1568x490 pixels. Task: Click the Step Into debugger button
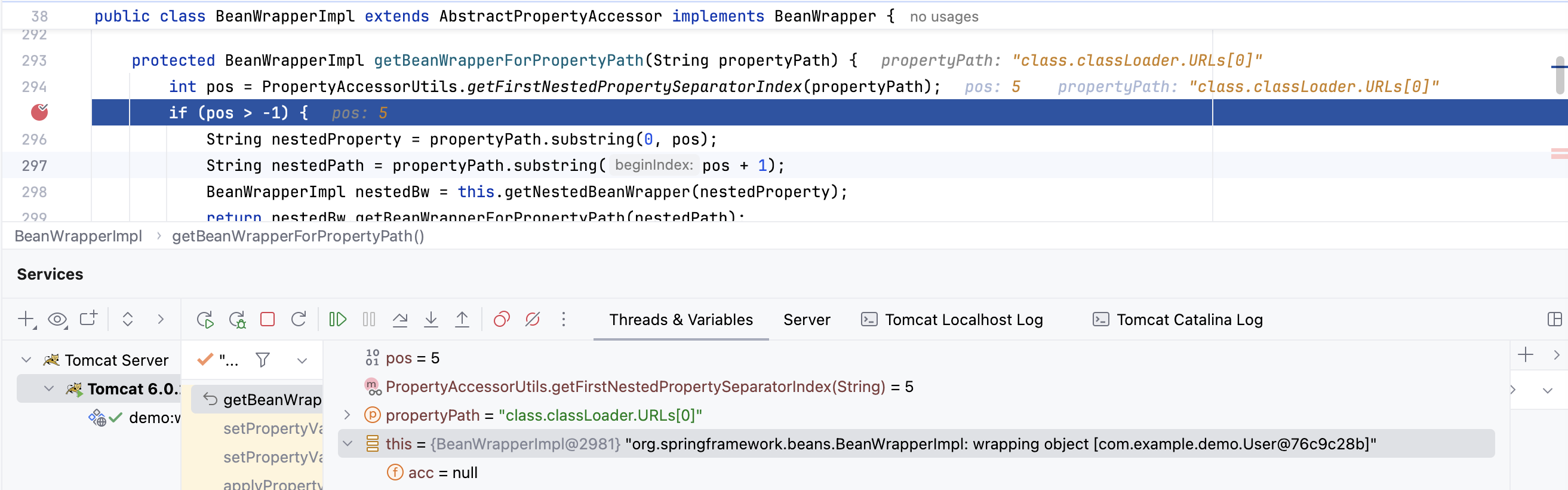pyautogui.click(x=431, y=319)
